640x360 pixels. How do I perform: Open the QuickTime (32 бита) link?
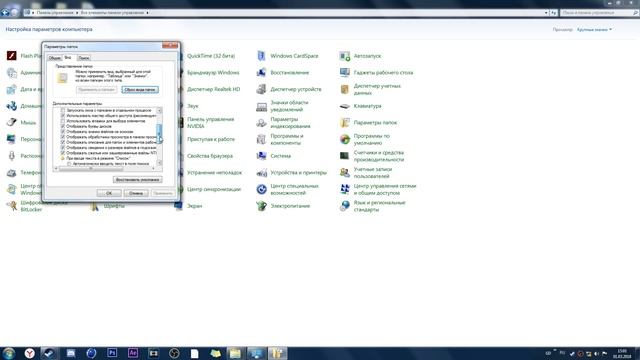(211, 56)
